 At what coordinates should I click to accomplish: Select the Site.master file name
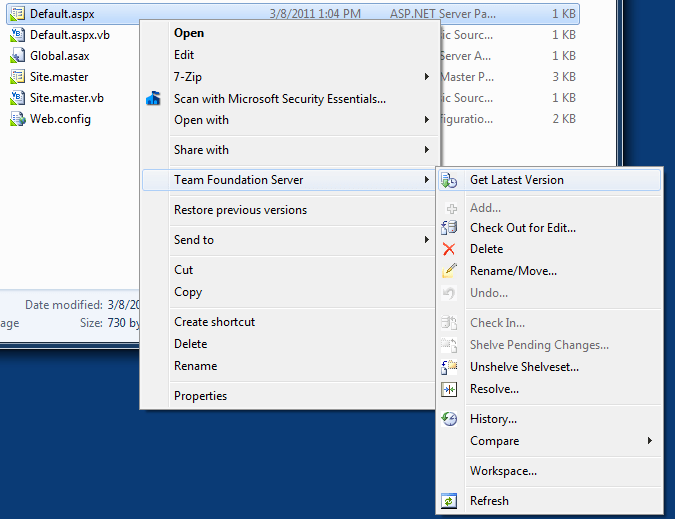coord(59,77)
